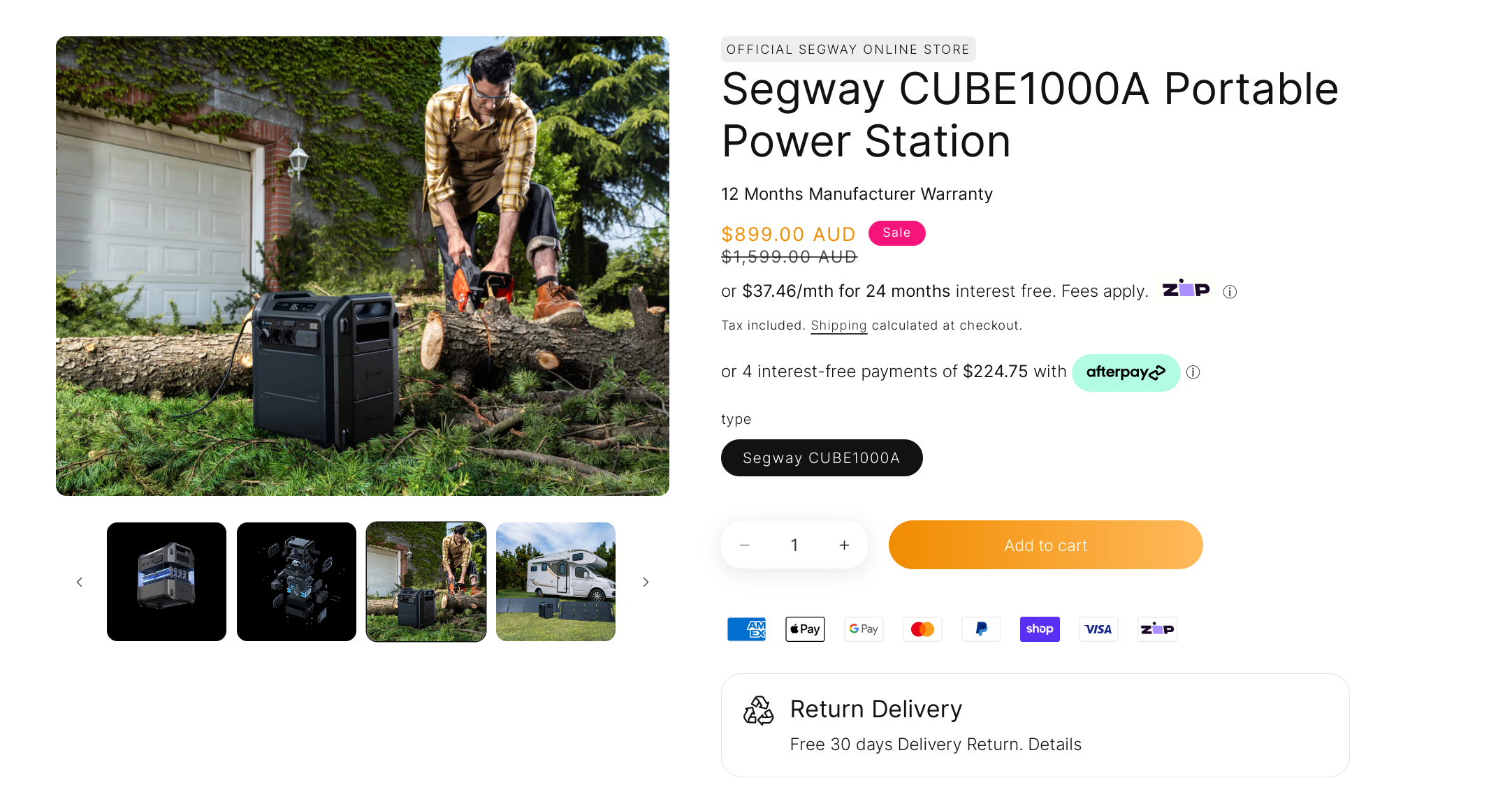The height and width of the screenshot is (799, 1512).
Task: Add the power station to cart
Action: pos(1045,545)
